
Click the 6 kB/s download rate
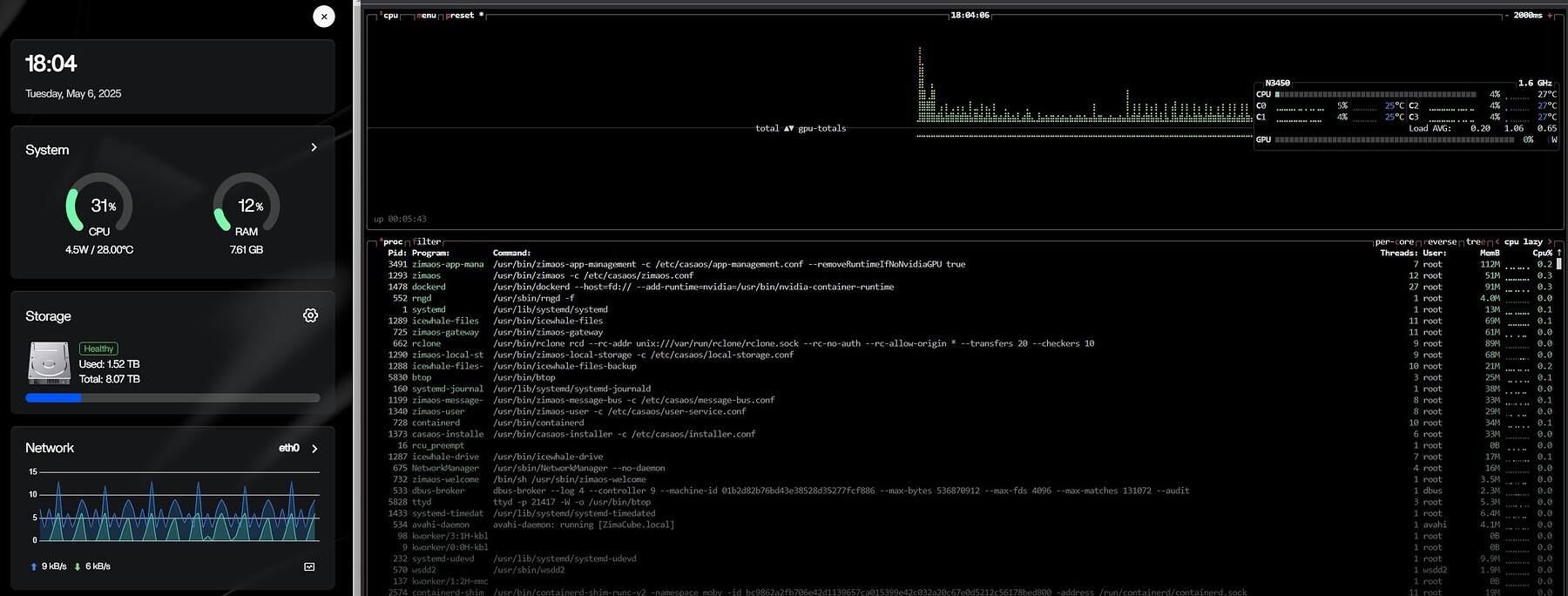pos(98,566)
